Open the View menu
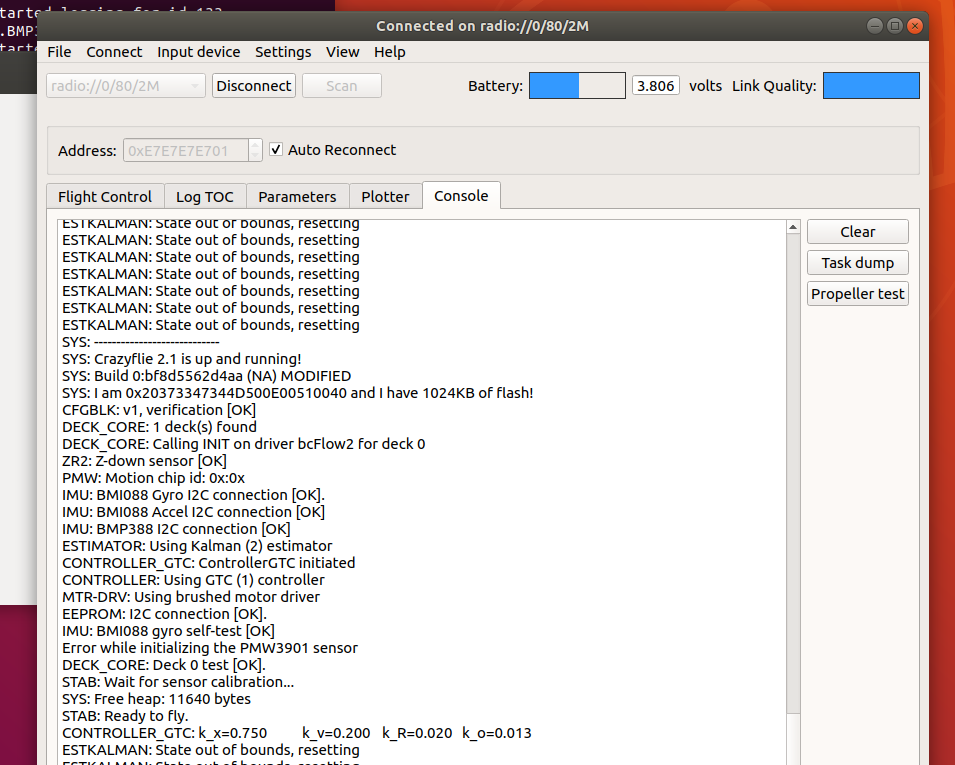Screen dimensions: 955x765 pyautogui.click(x=342, y=52)
